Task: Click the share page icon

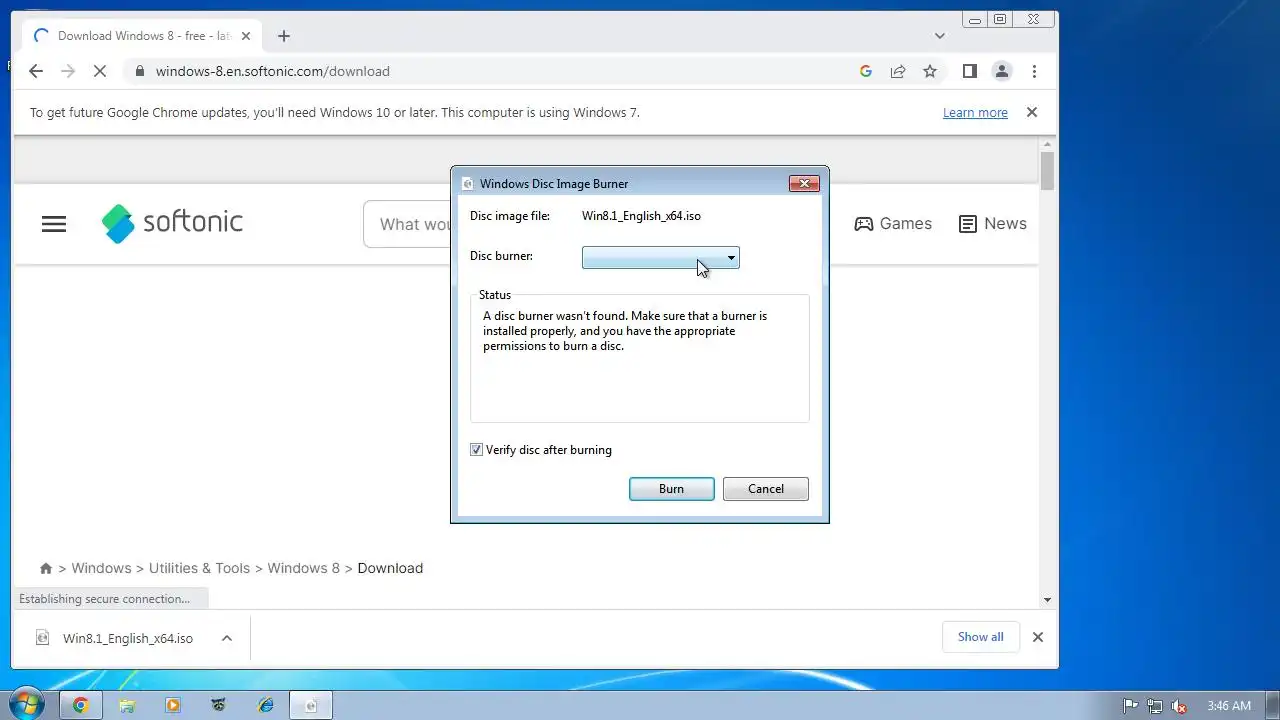Action: (898, 71)
